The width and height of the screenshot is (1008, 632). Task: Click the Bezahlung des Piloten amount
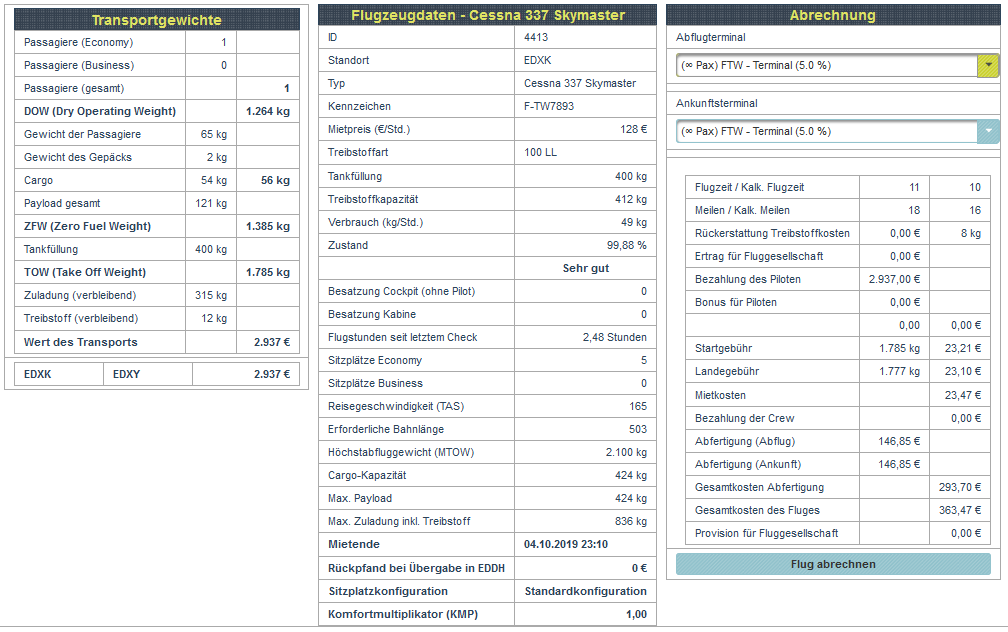[893, 280]
